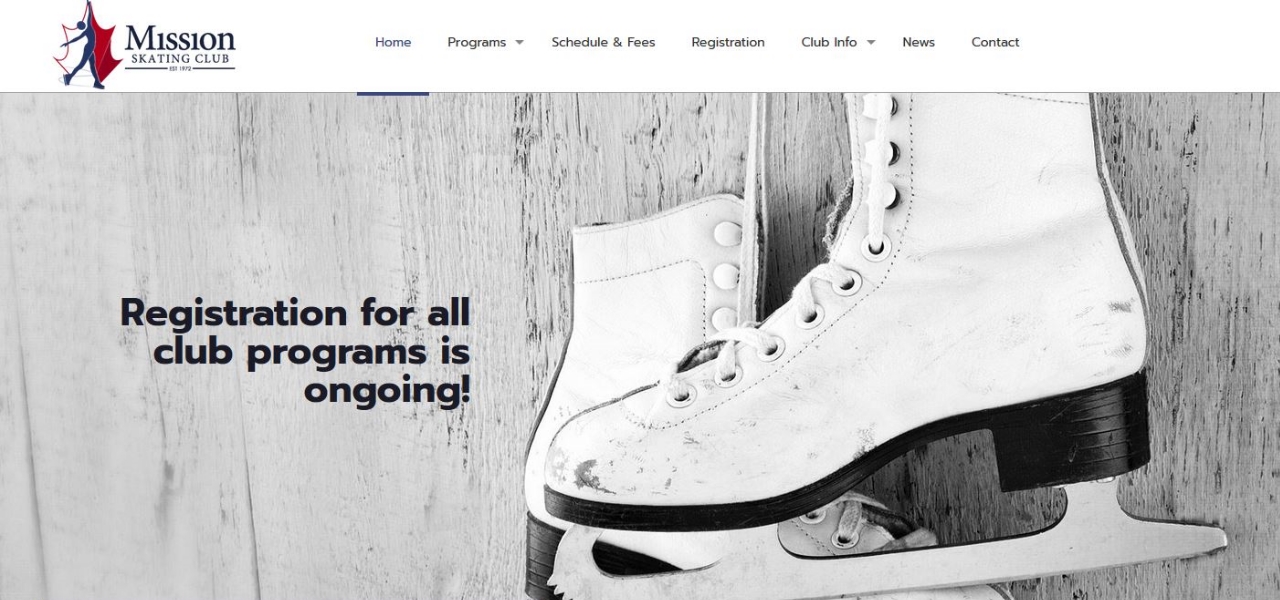1280x600 pixels.
Task: Visit the News page
Action: [x=918, y=42]
